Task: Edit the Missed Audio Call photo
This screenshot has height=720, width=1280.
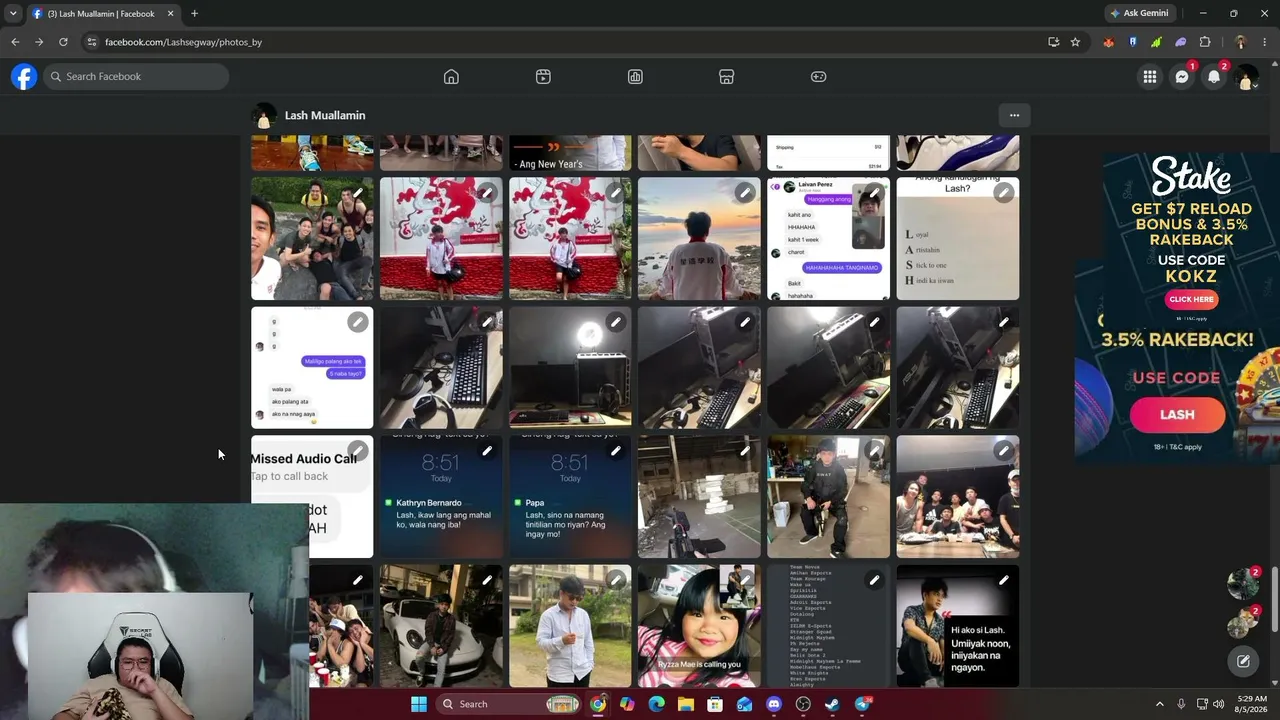Action: click(357, 451)
